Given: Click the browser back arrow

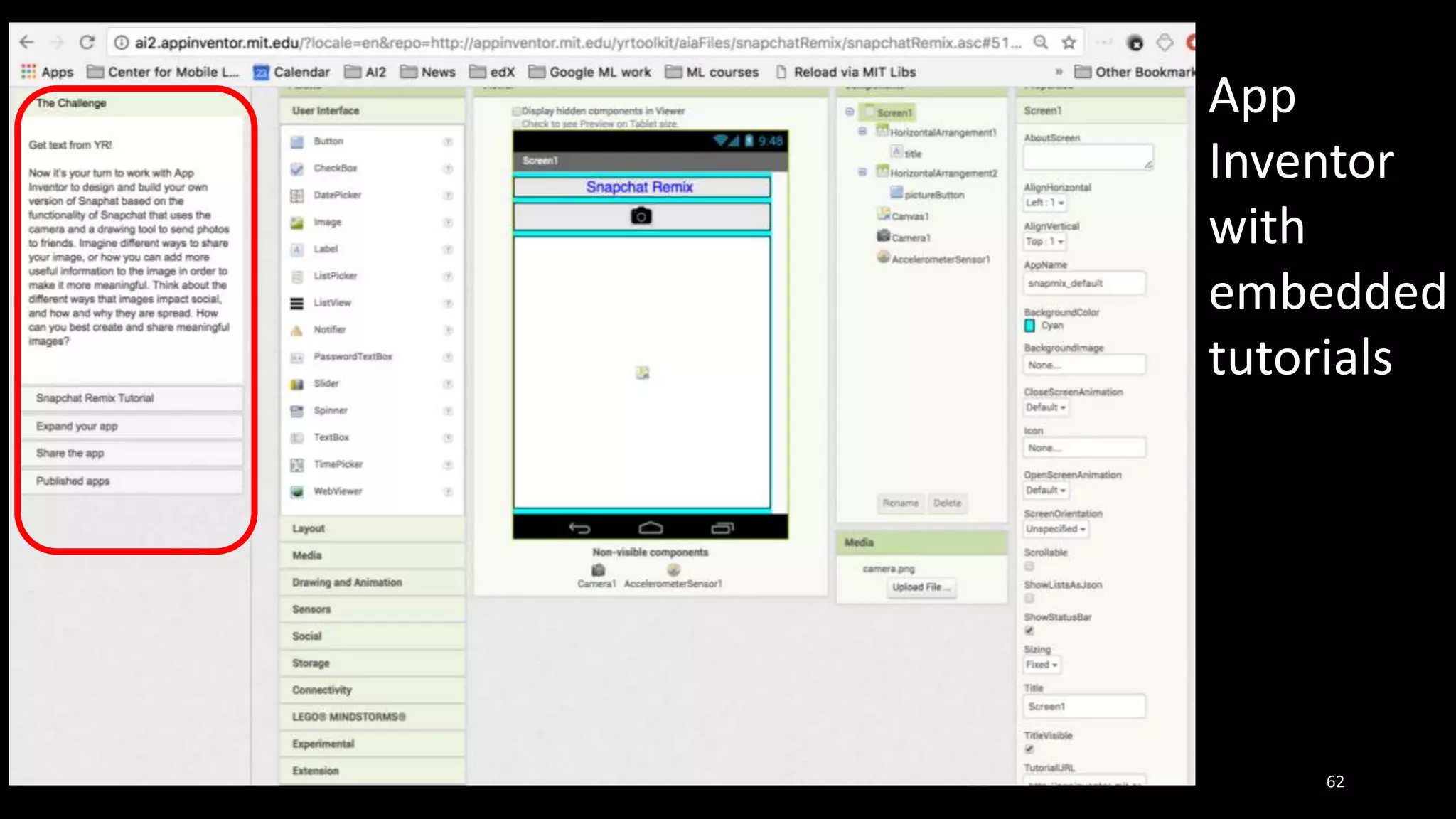Looking at the screenshot, I should point(27,43).
